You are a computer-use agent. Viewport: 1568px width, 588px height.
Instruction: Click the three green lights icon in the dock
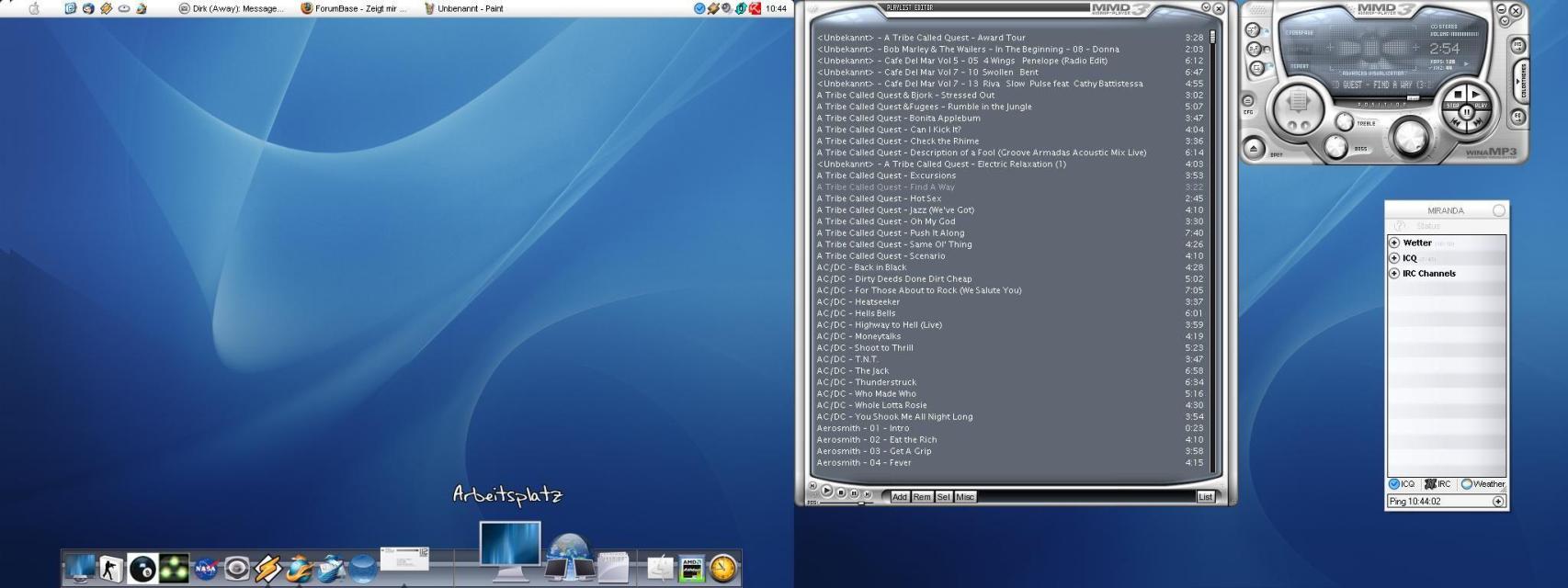[x=174, y=569]
